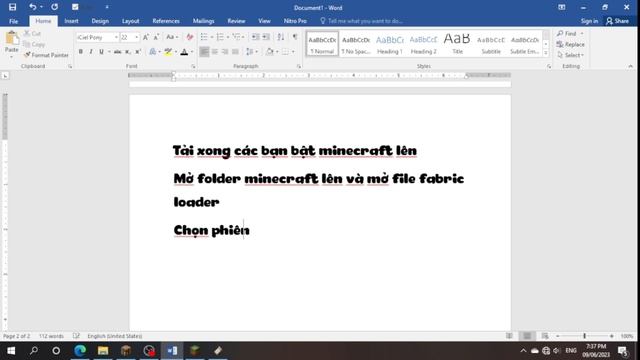This screenshot has height=360, width=640.
Task: Toggle subscript formatting
Action: [x=128, y=52]
